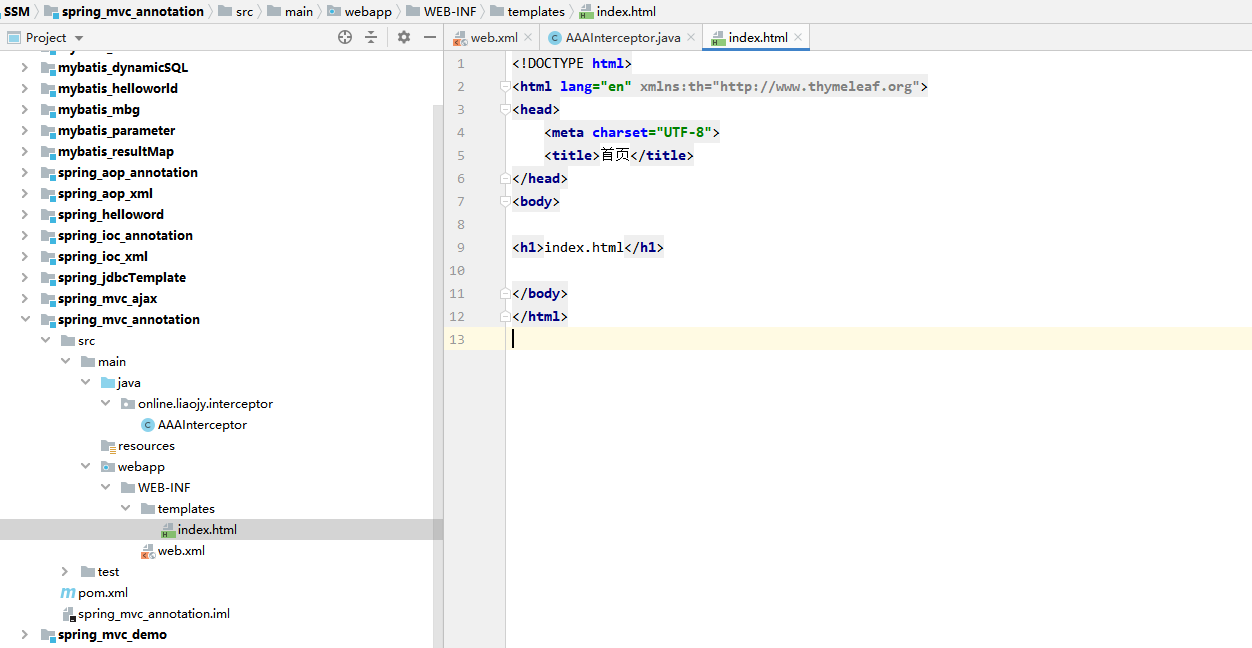Click the webapp folder icon in tree
The height and width of the screenshot is (648, 1252).
[x=108, y=466]
